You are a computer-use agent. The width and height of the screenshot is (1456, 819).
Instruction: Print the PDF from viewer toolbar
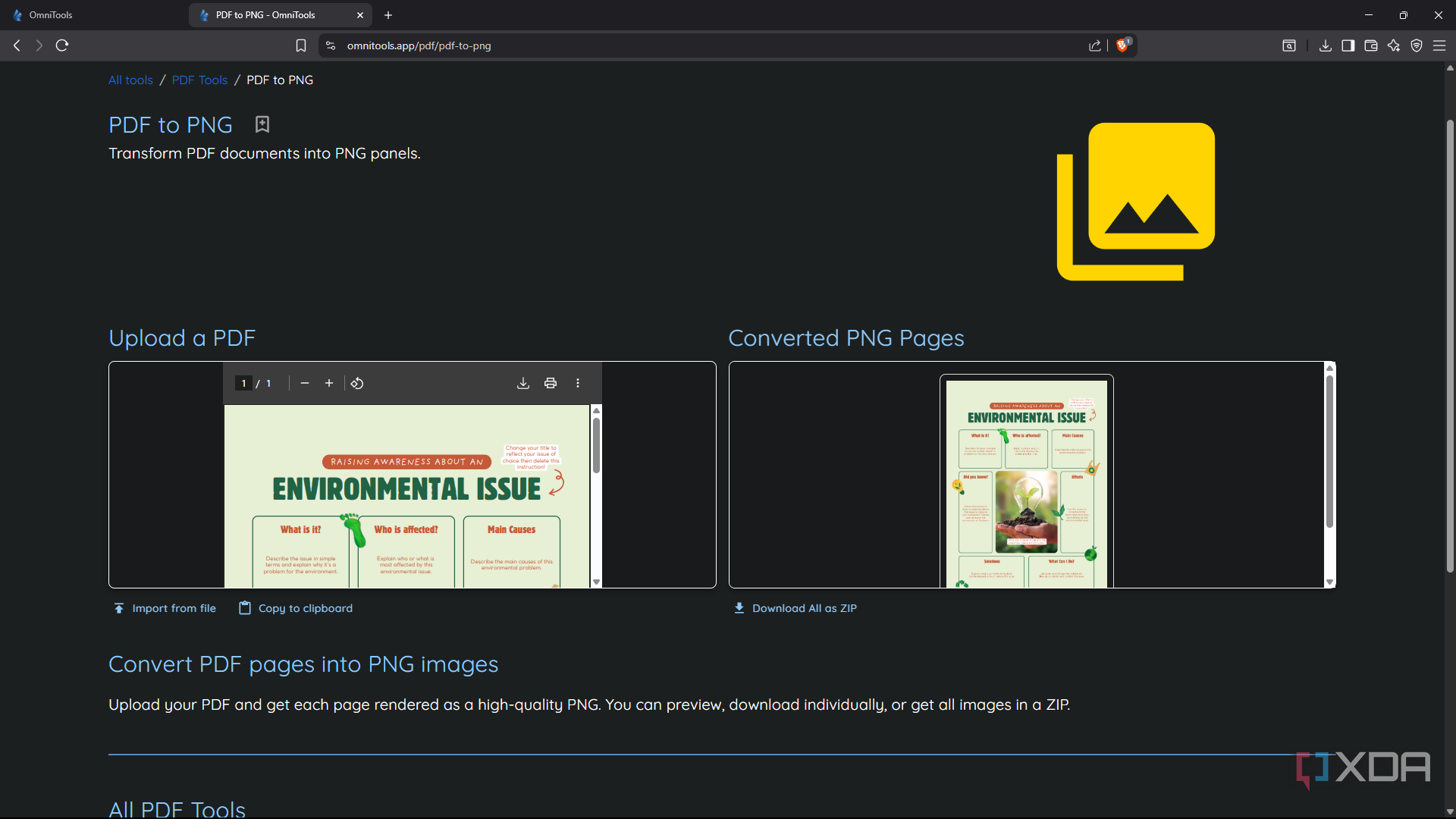(551, 384)
